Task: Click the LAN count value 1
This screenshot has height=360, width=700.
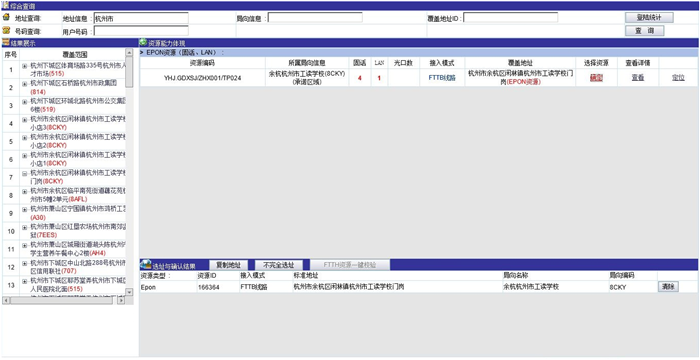Action: click(x=379, y=78)
